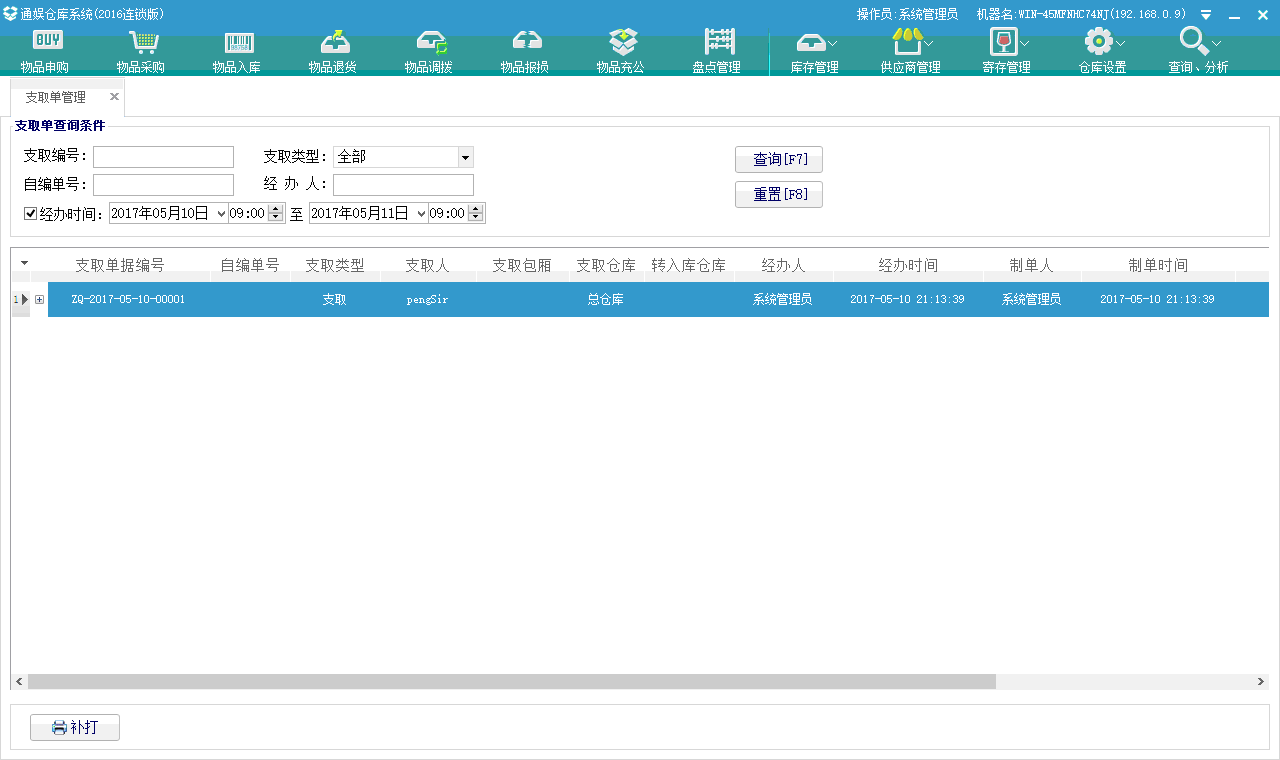Viewport: 1280px width, 760px height.
Task: Sort by 支取类型 column header
Action: [335, 265]
